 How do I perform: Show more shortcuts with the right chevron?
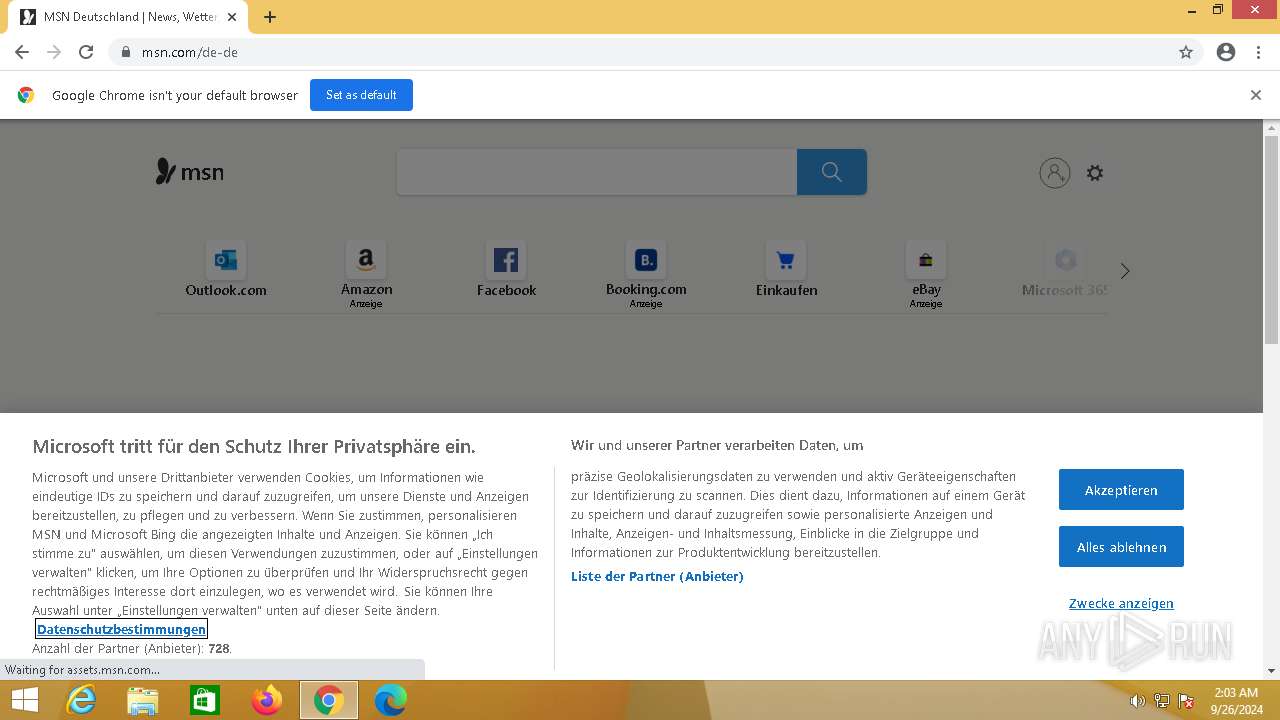1125,271
